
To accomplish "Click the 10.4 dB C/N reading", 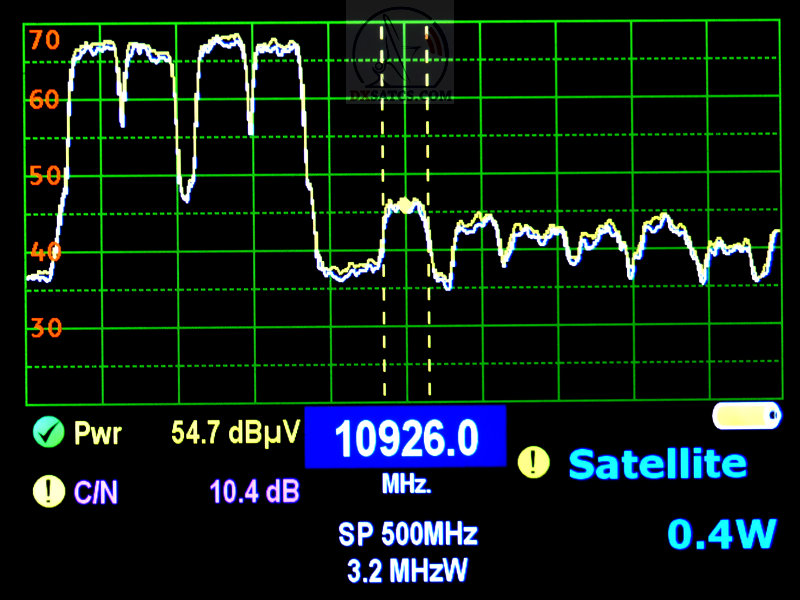I will [254, 492].
